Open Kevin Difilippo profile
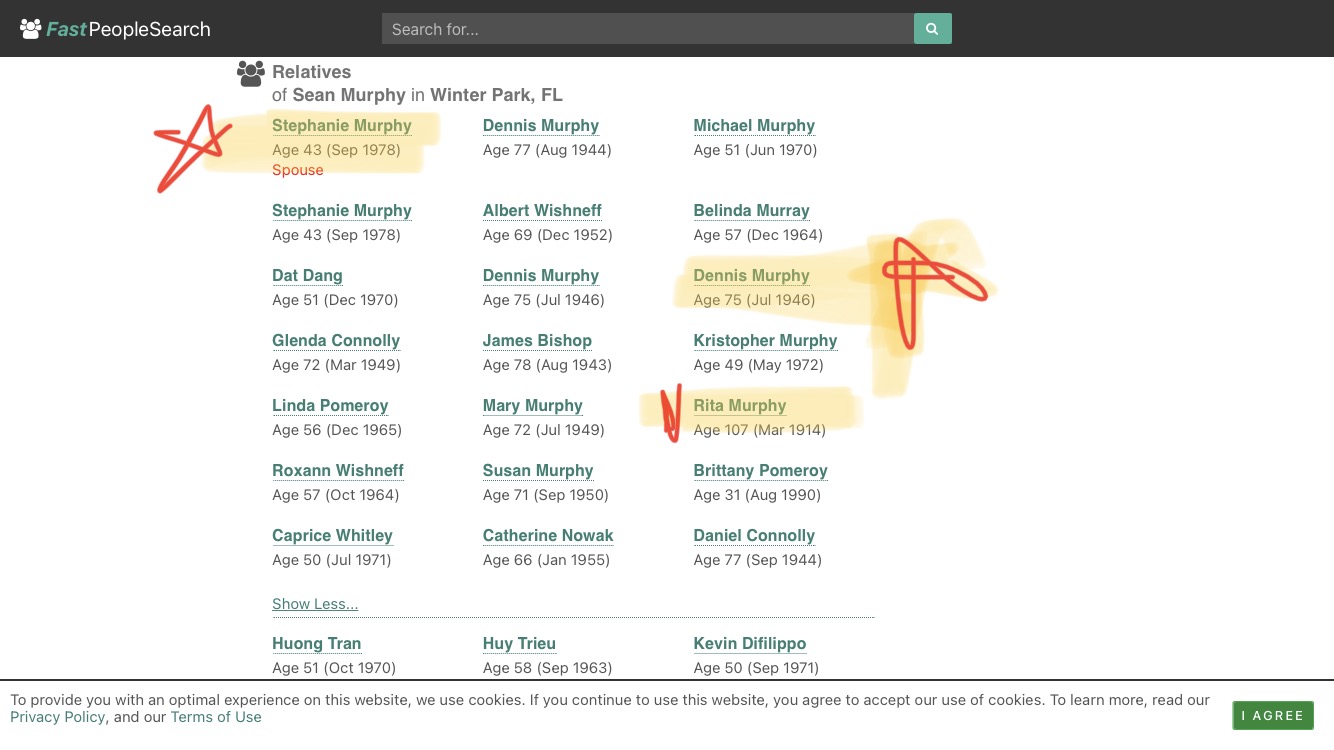The image size is (1334, 750). pyautogui.click(x=750, y=643)
